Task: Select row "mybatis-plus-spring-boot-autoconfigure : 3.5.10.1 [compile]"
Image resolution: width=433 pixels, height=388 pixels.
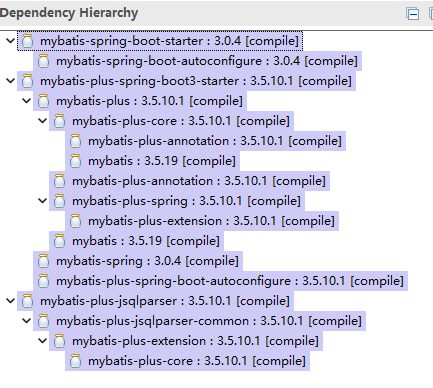Action: pos(220,281)
